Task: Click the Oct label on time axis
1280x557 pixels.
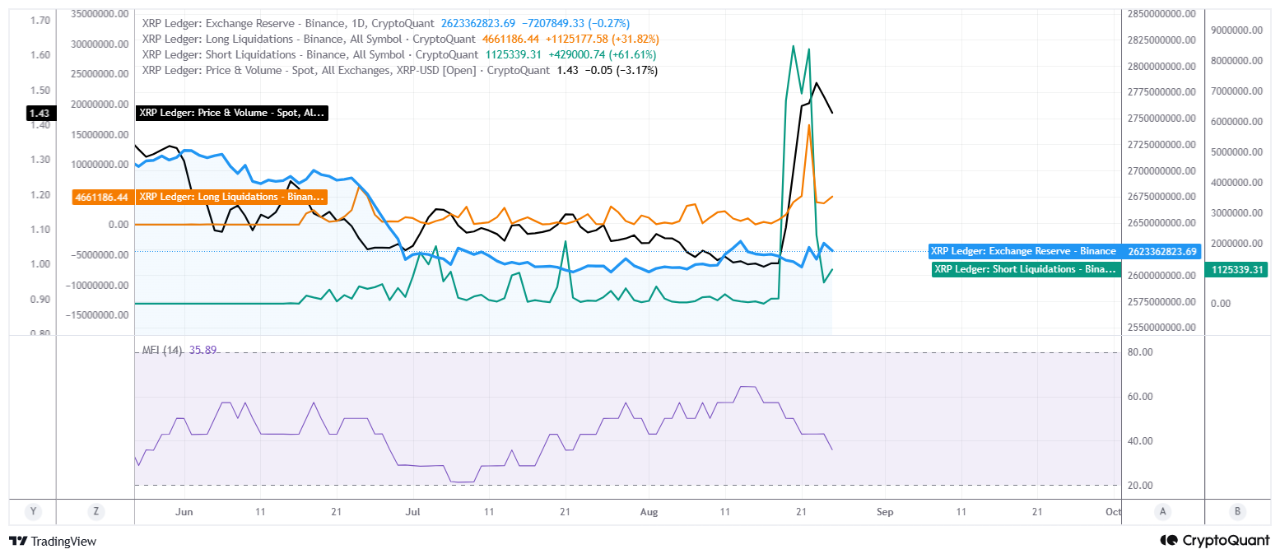Action: 1113,511
